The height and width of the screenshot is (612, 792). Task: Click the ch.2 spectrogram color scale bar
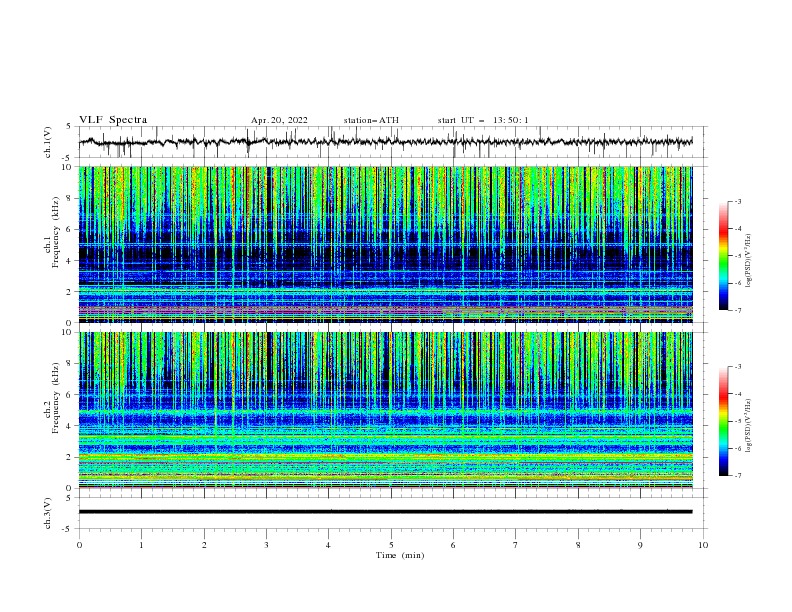[723, 421]
